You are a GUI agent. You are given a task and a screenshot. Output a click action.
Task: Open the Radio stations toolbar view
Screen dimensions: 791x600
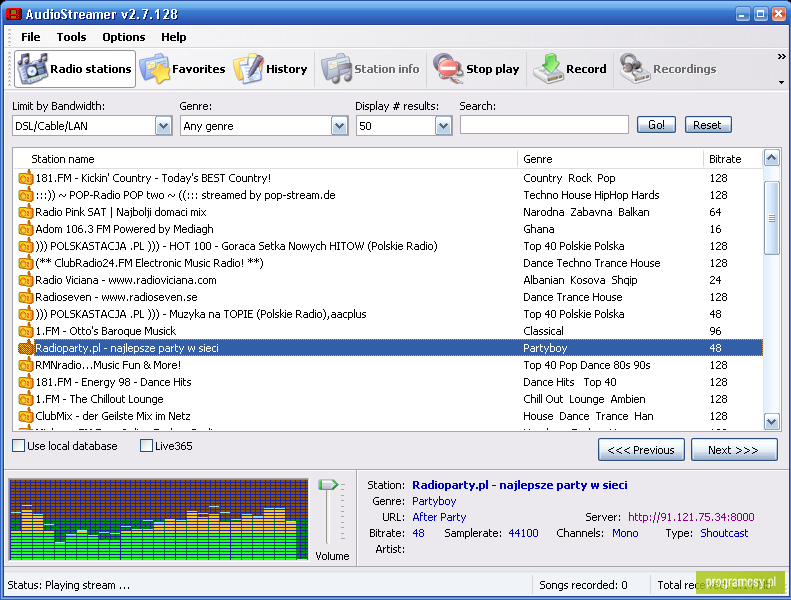[x=75, y=69]
